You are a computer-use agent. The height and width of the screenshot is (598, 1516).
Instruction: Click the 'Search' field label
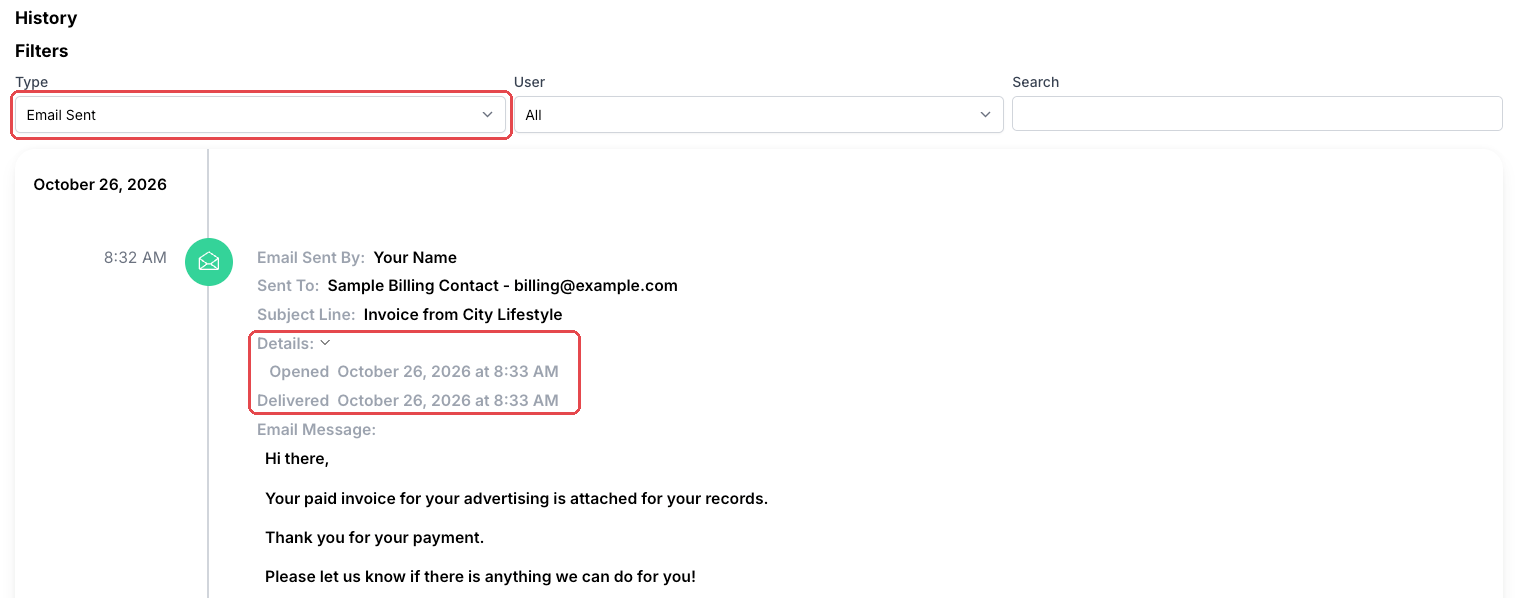(1035, 82)
